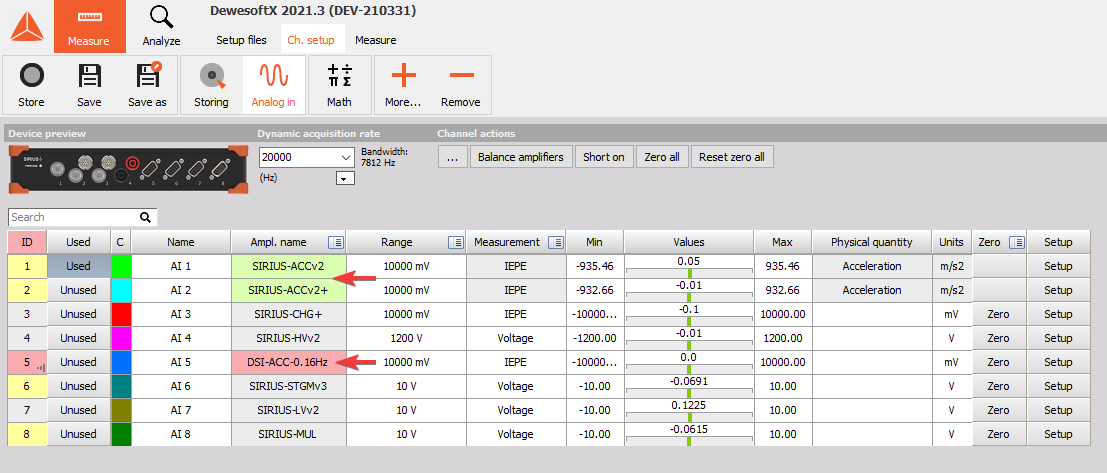Click the SIRIUS device preview image
The width and height of the screenshot is (1107, 473).
click(128, 169)
